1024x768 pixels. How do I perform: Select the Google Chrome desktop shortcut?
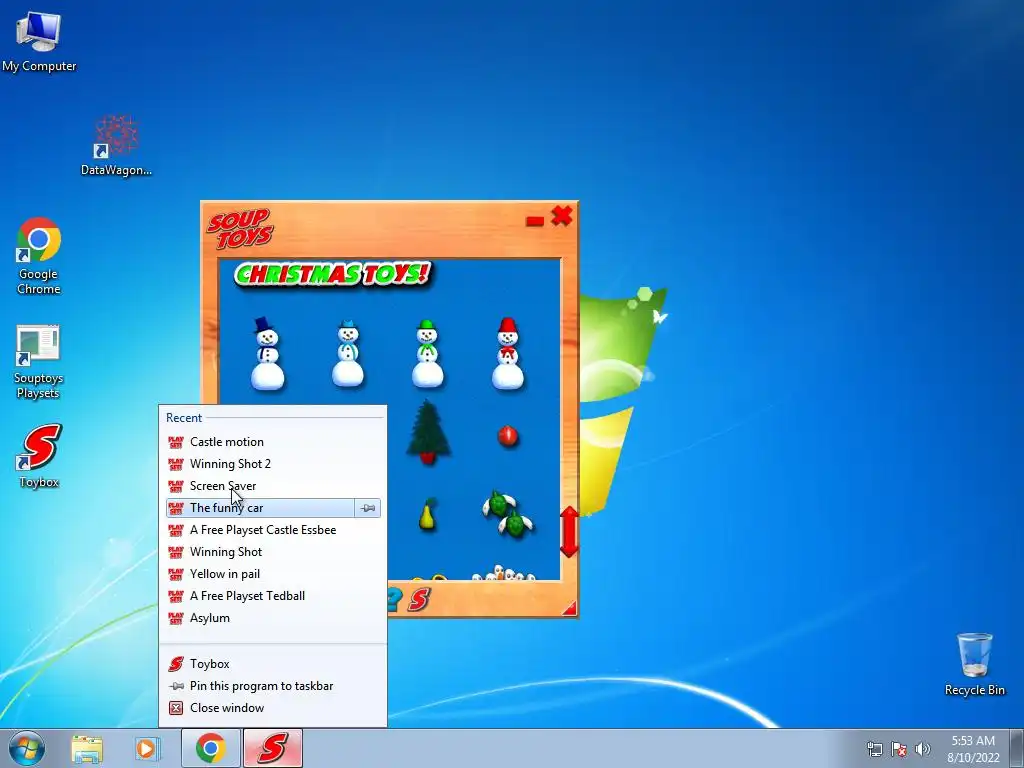[39, 256]
